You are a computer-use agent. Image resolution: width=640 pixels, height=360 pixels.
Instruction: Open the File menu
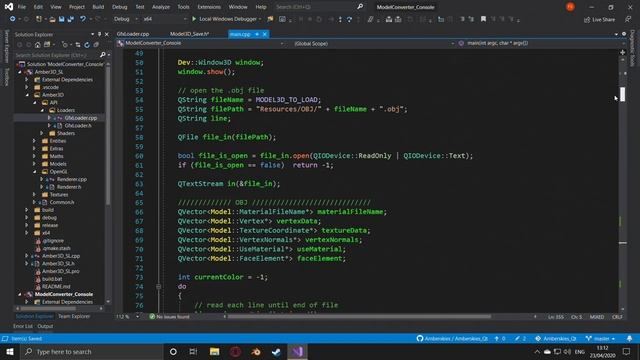22,7
